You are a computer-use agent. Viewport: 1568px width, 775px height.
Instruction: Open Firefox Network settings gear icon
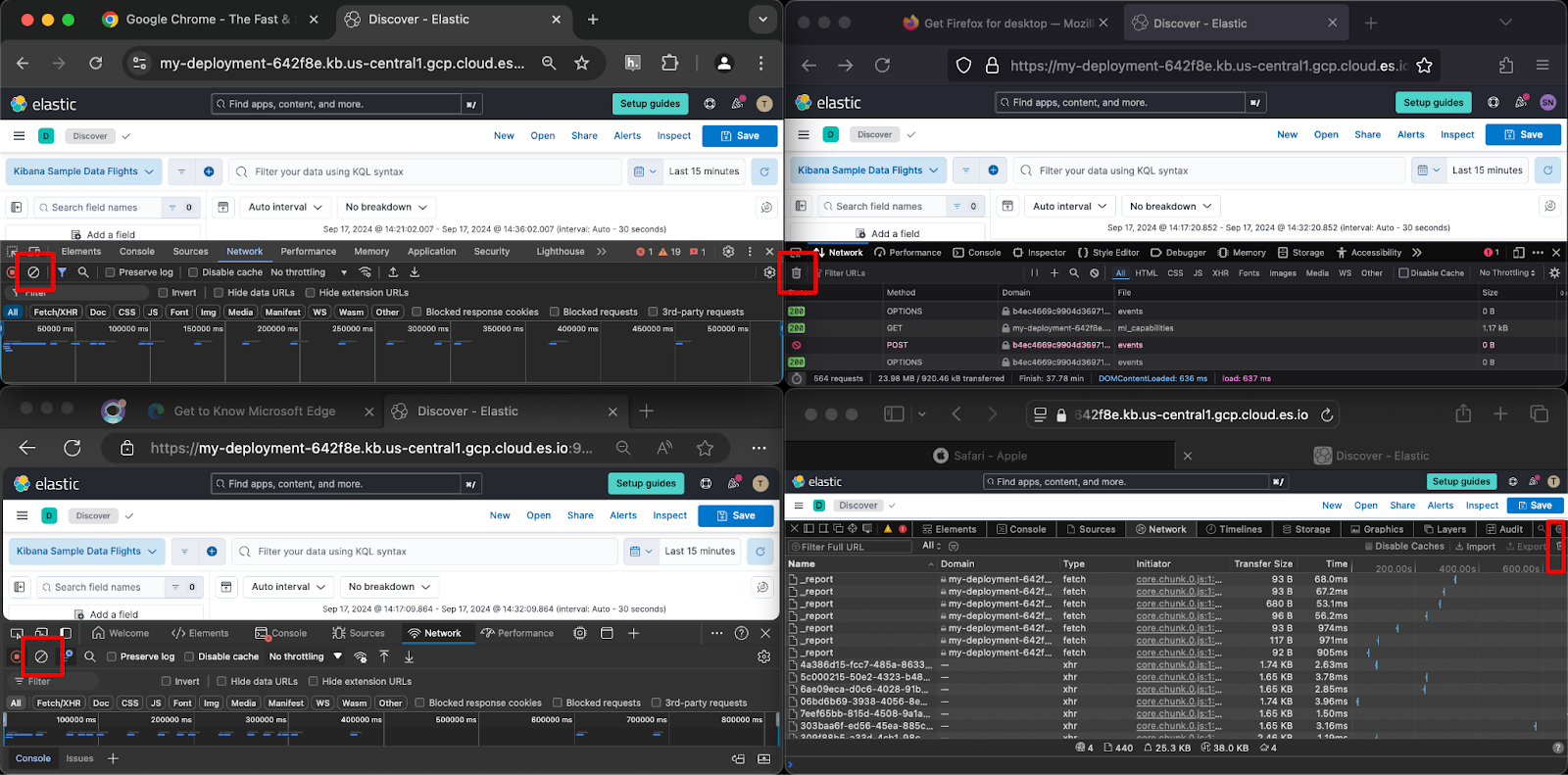click(x=1554, y=273)
